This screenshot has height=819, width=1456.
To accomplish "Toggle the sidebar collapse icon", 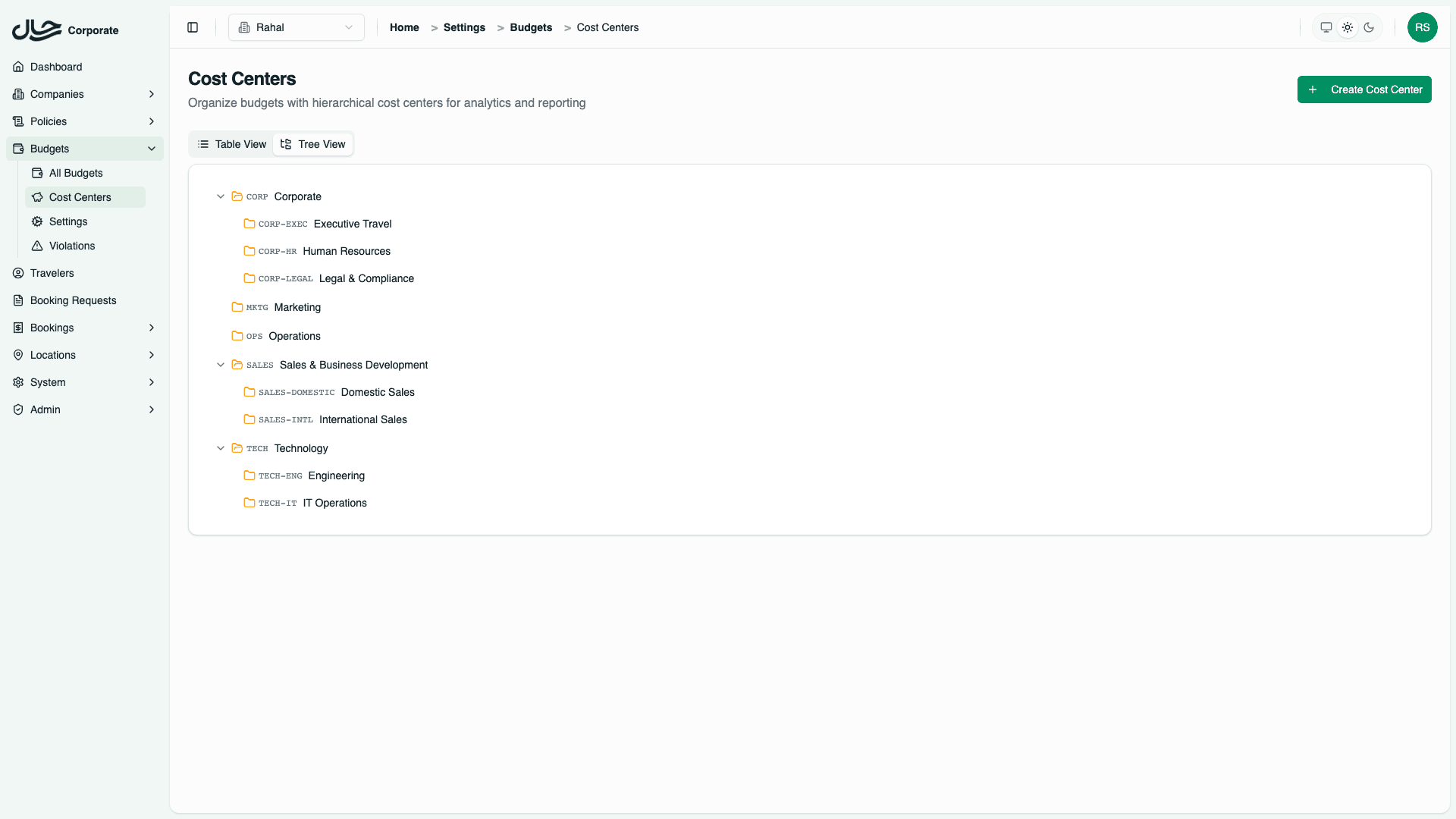I will point(193,27).
